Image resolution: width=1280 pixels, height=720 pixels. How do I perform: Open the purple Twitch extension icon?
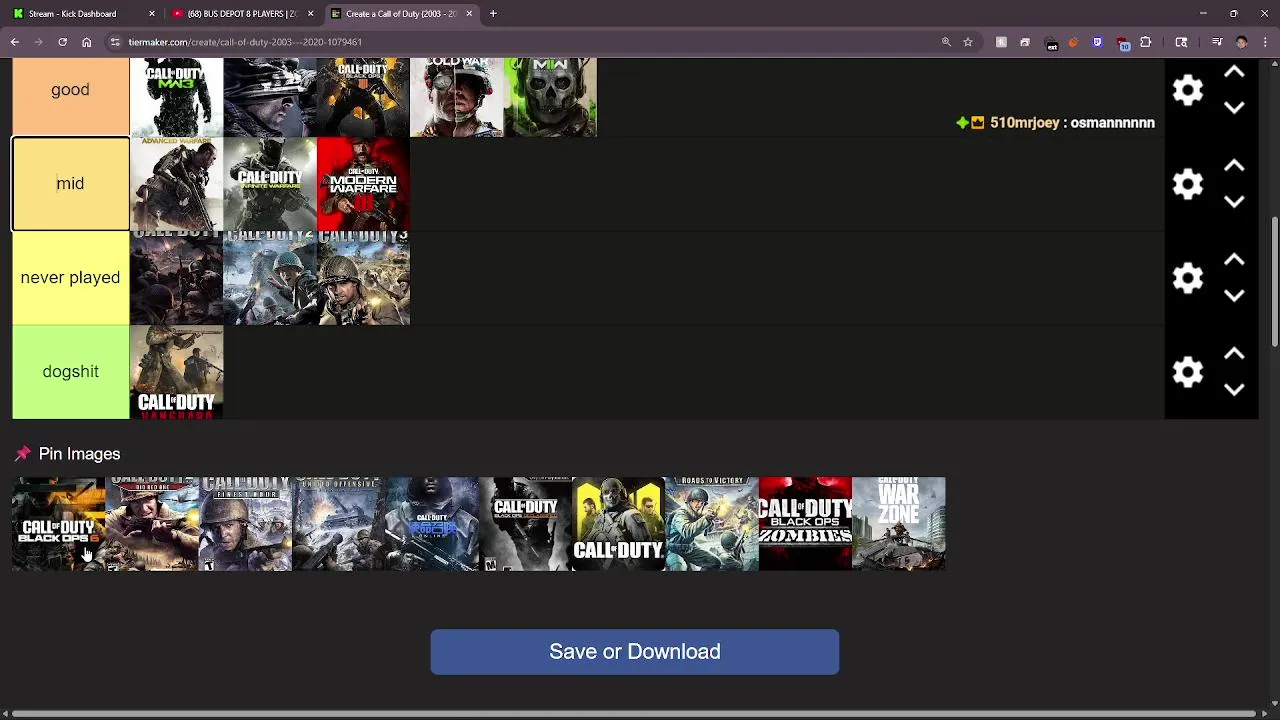coord(1098,42)
